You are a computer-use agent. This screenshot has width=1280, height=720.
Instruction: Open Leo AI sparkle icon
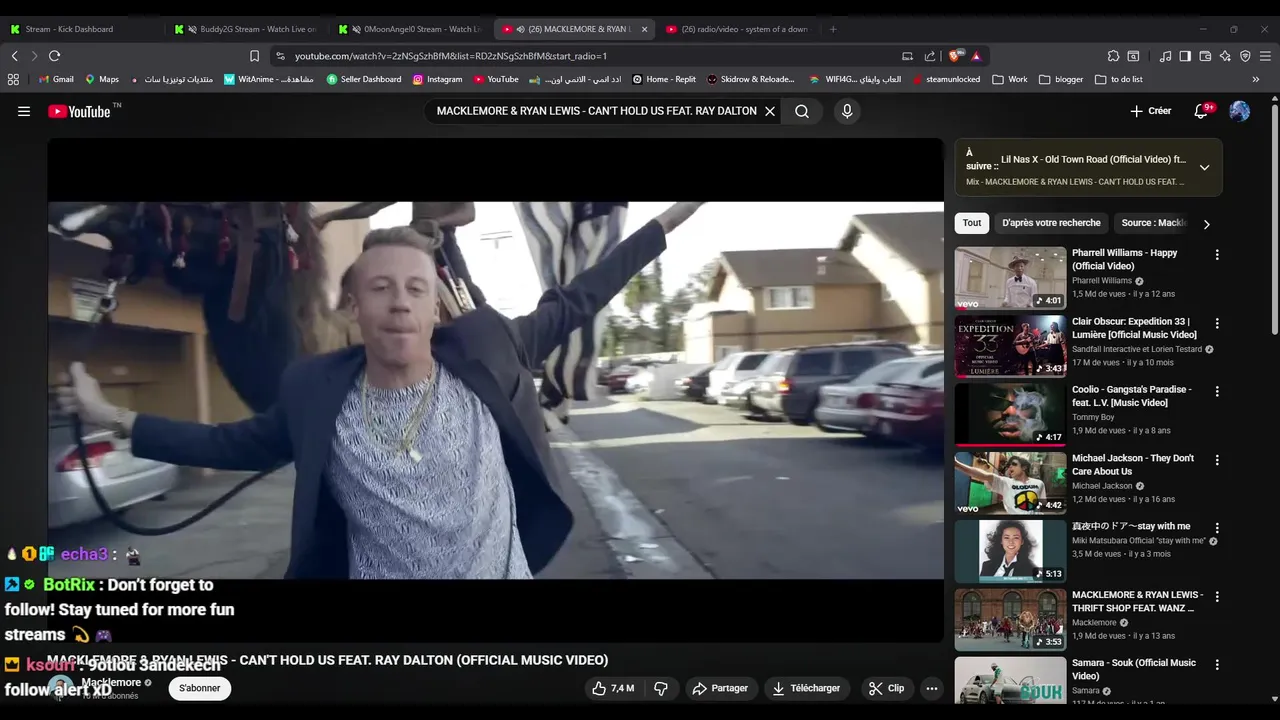[x=1225, y=56]
